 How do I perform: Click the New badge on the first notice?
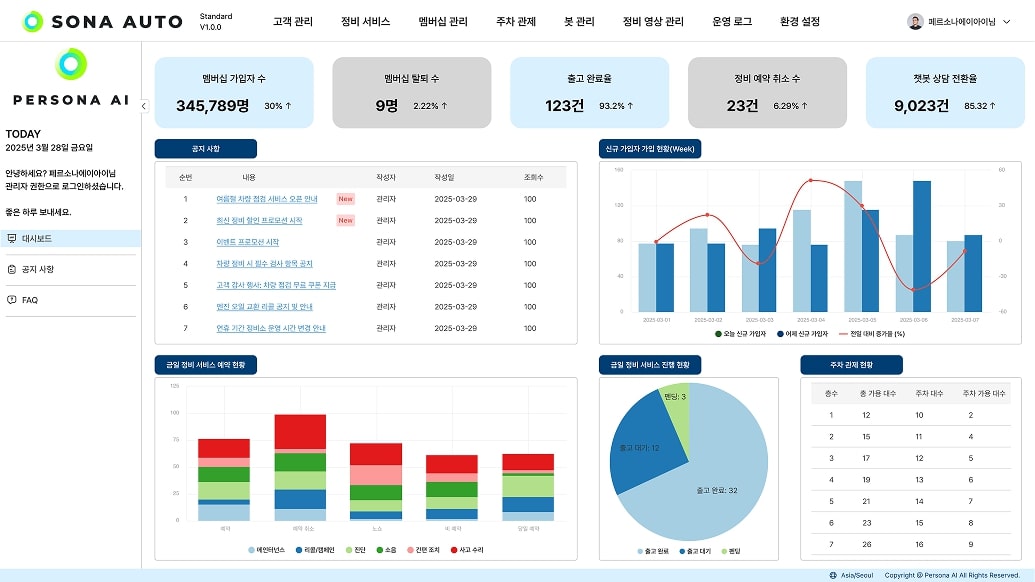[345, 199]
